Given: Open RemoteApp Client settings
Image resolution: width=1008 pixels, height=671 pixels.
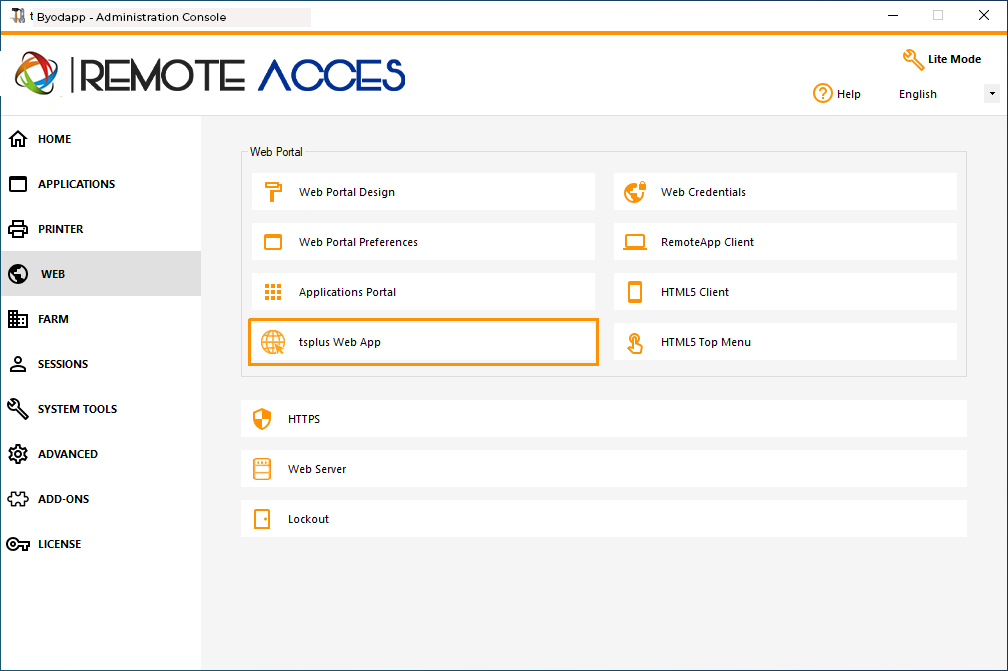Looking at the screenshot, I should point(786,242).
